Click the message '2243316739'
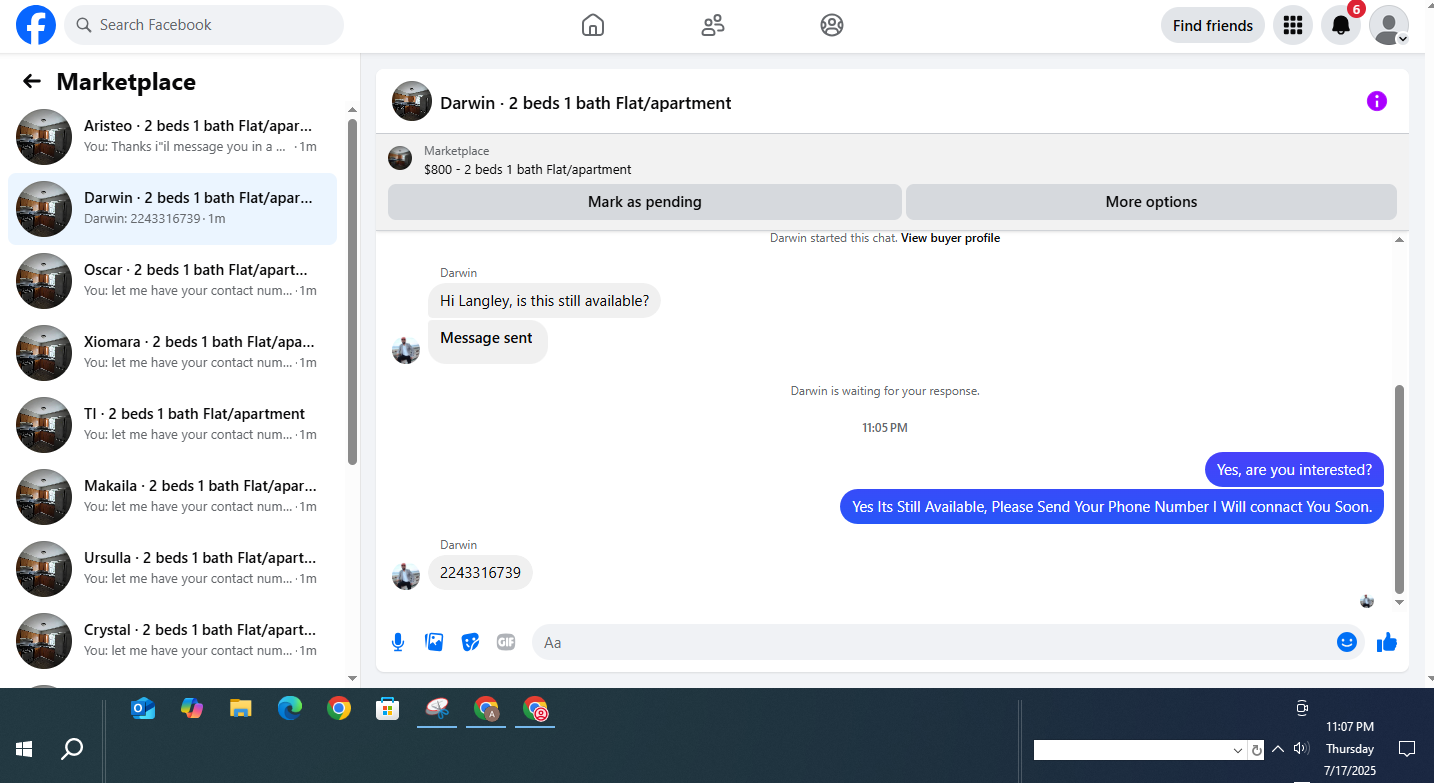Viewport: 1434px width, 783px height. click(x=481, y=573)
